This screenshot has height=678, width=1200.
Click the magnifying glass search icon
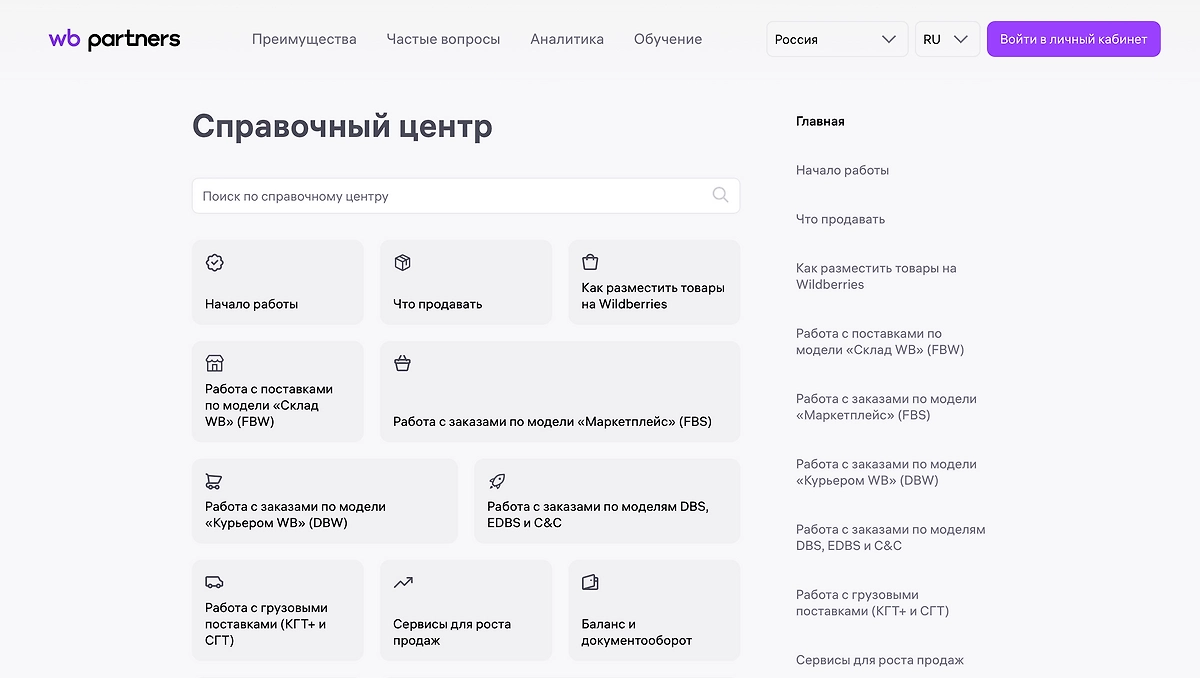pyautogui.click(x=720, y=195)
